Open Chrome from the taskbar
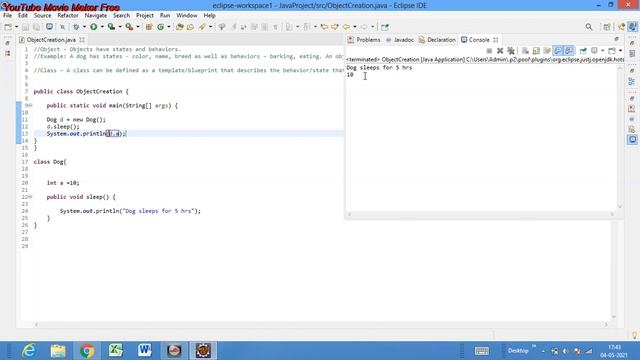The height and width of the screenshot is (360, 640). click(87, 351)
